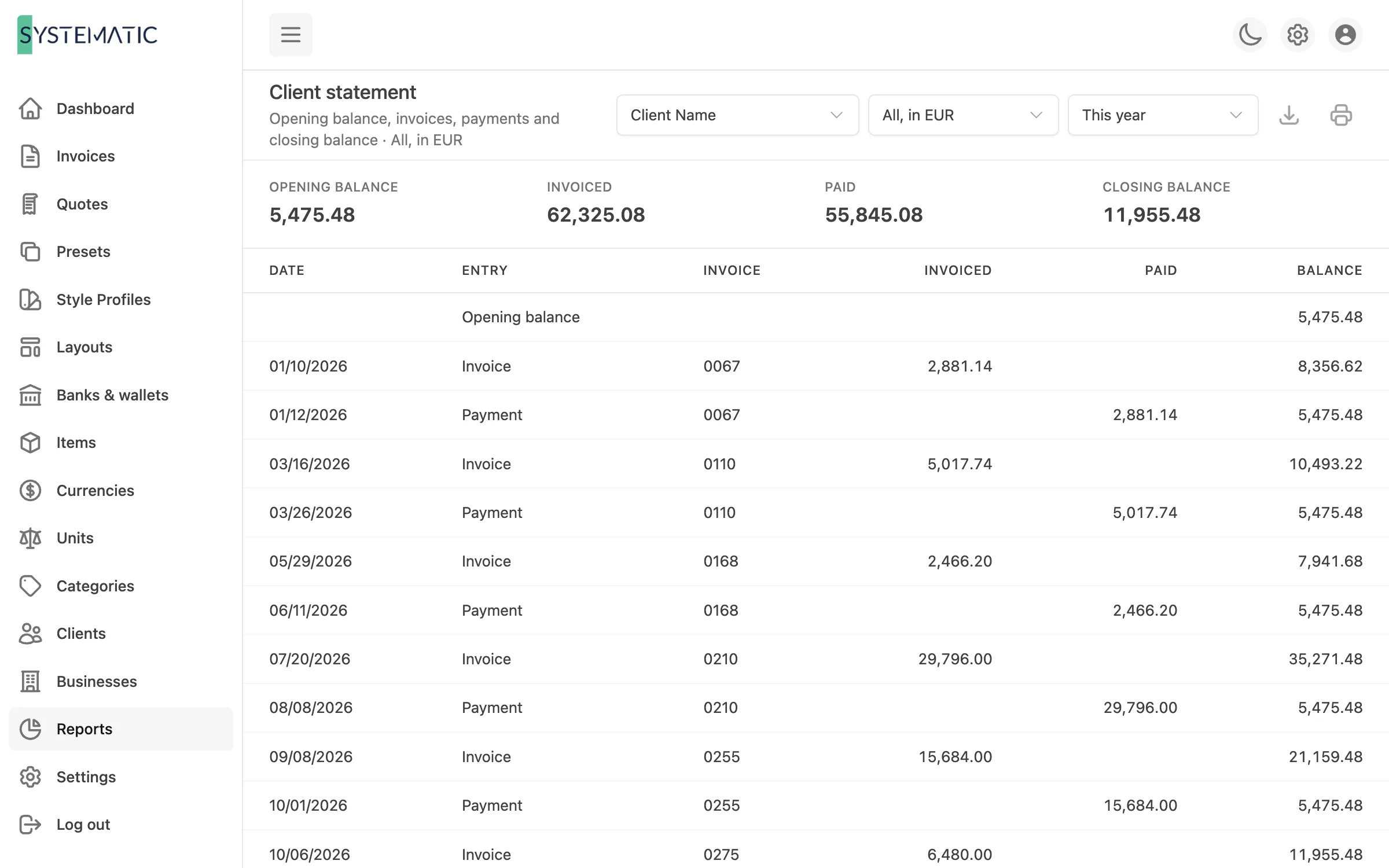Select Log out in the sidebar
1389x868 pixels.
(121, 825)
